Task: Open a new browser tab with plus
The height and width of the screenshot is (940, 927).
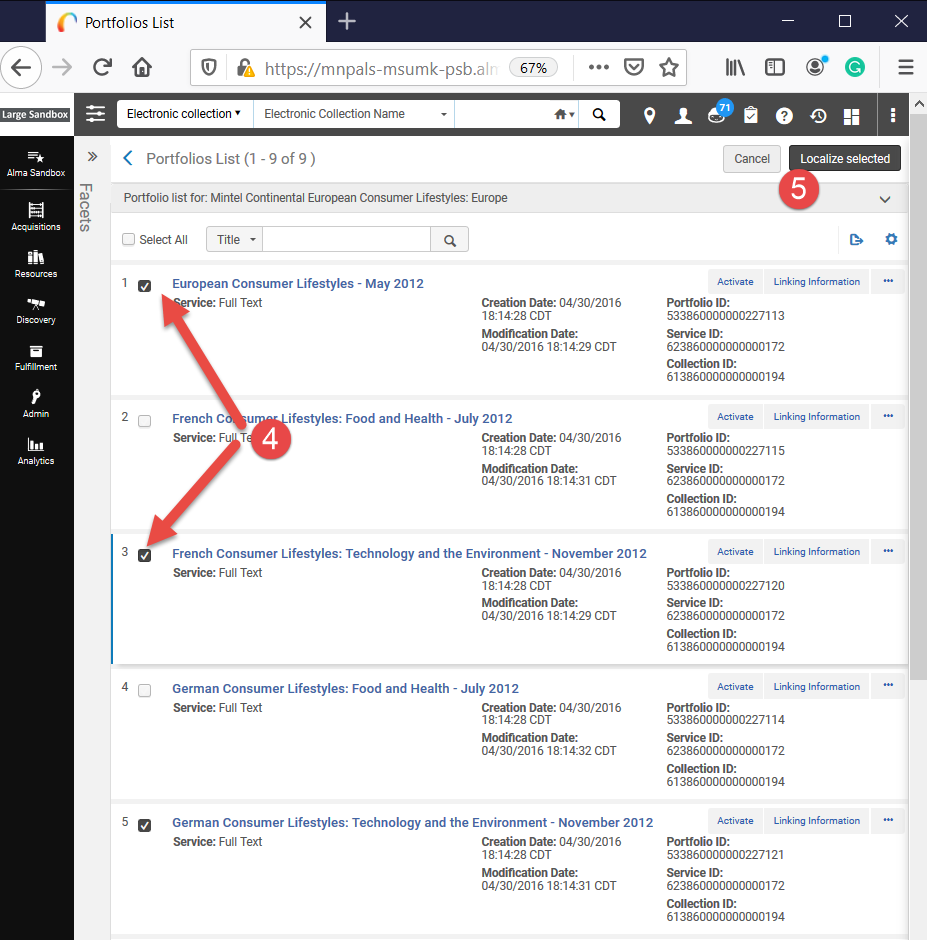Action: 347,22
